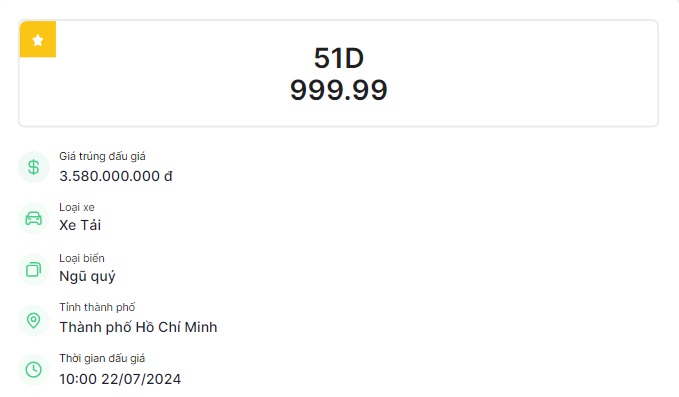Screen dimensions: 679x397
Task: Click the yellow corner badge of the plate card
Action: [x=38, y=39]
